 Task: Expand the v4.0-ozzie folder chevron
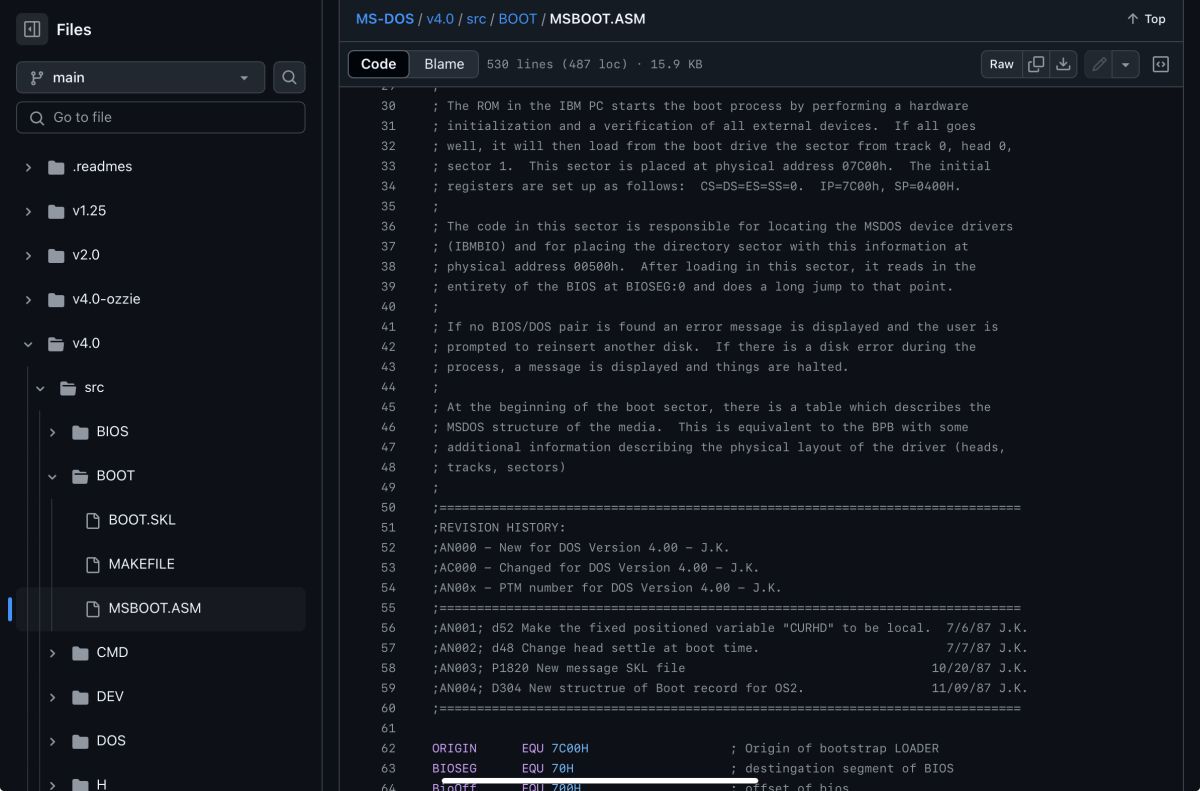28,299
